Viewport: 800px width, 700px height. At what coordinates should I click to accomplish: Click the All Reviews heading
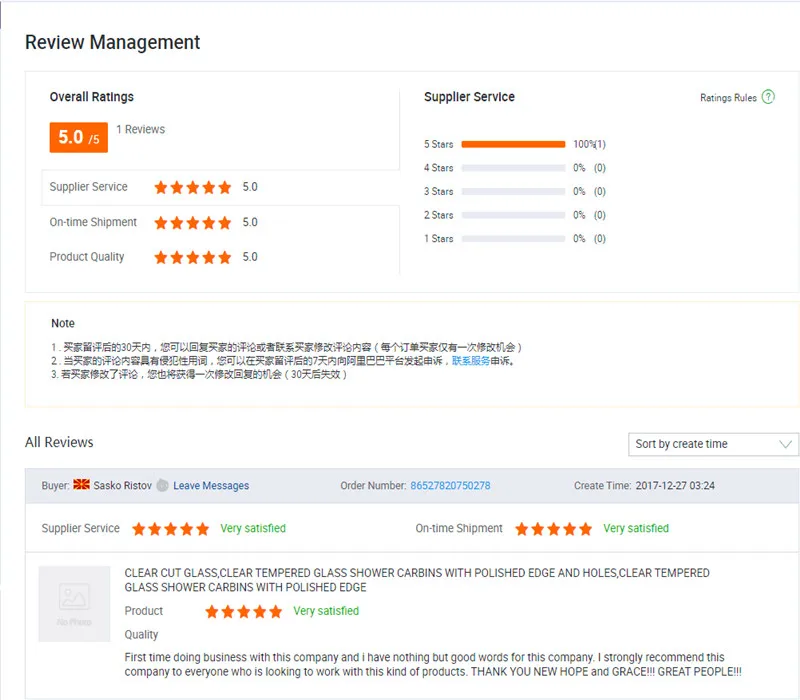59,442
